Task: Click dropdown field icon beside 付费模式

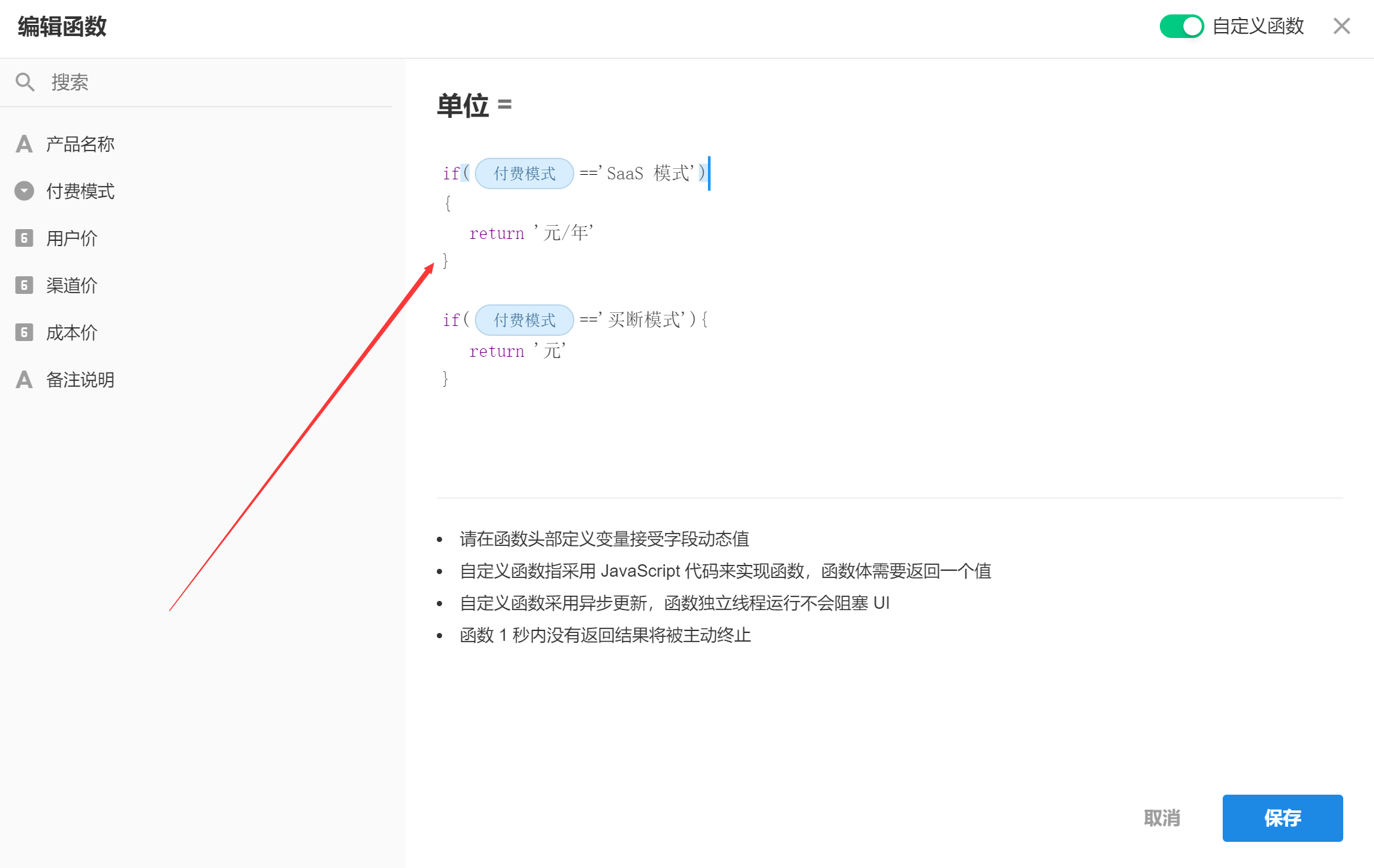Action: 24,191
